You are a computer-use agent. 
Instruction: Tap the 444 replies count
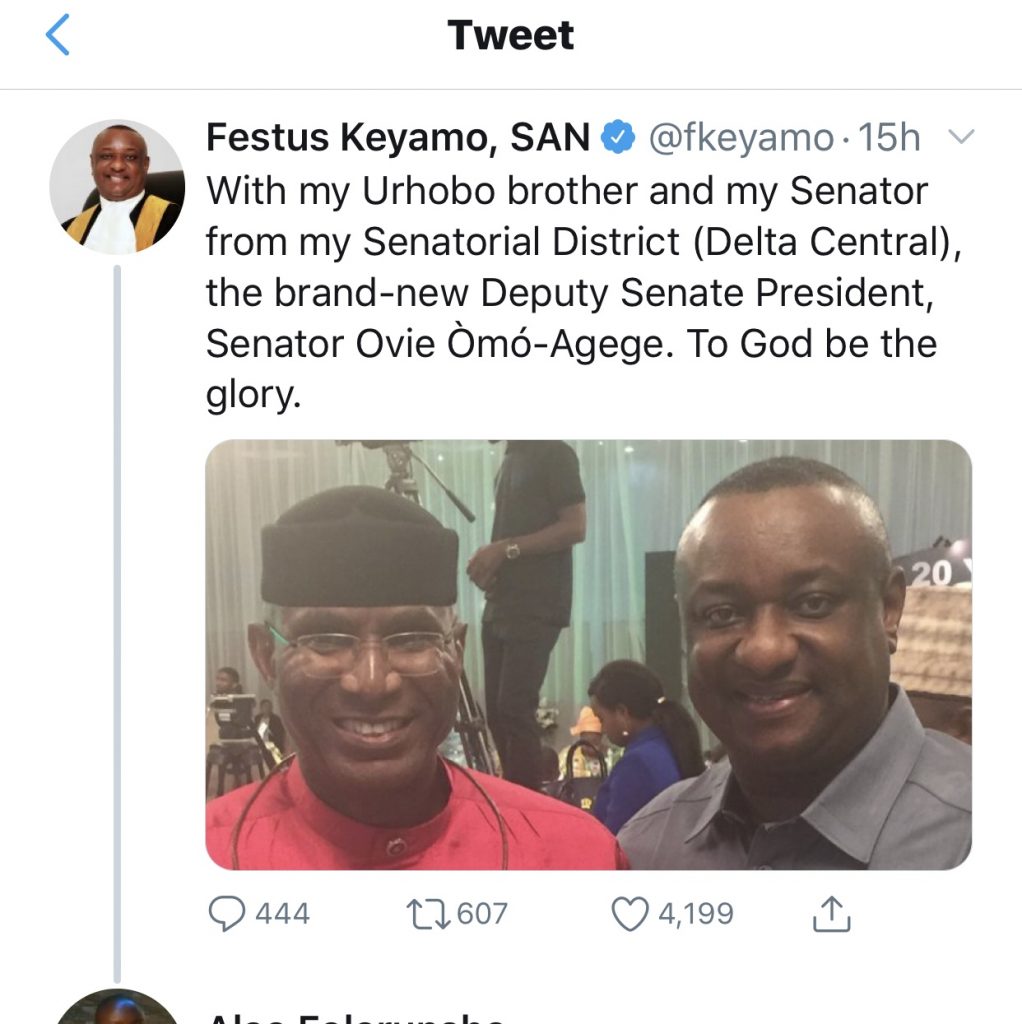[x=282, y=914]
